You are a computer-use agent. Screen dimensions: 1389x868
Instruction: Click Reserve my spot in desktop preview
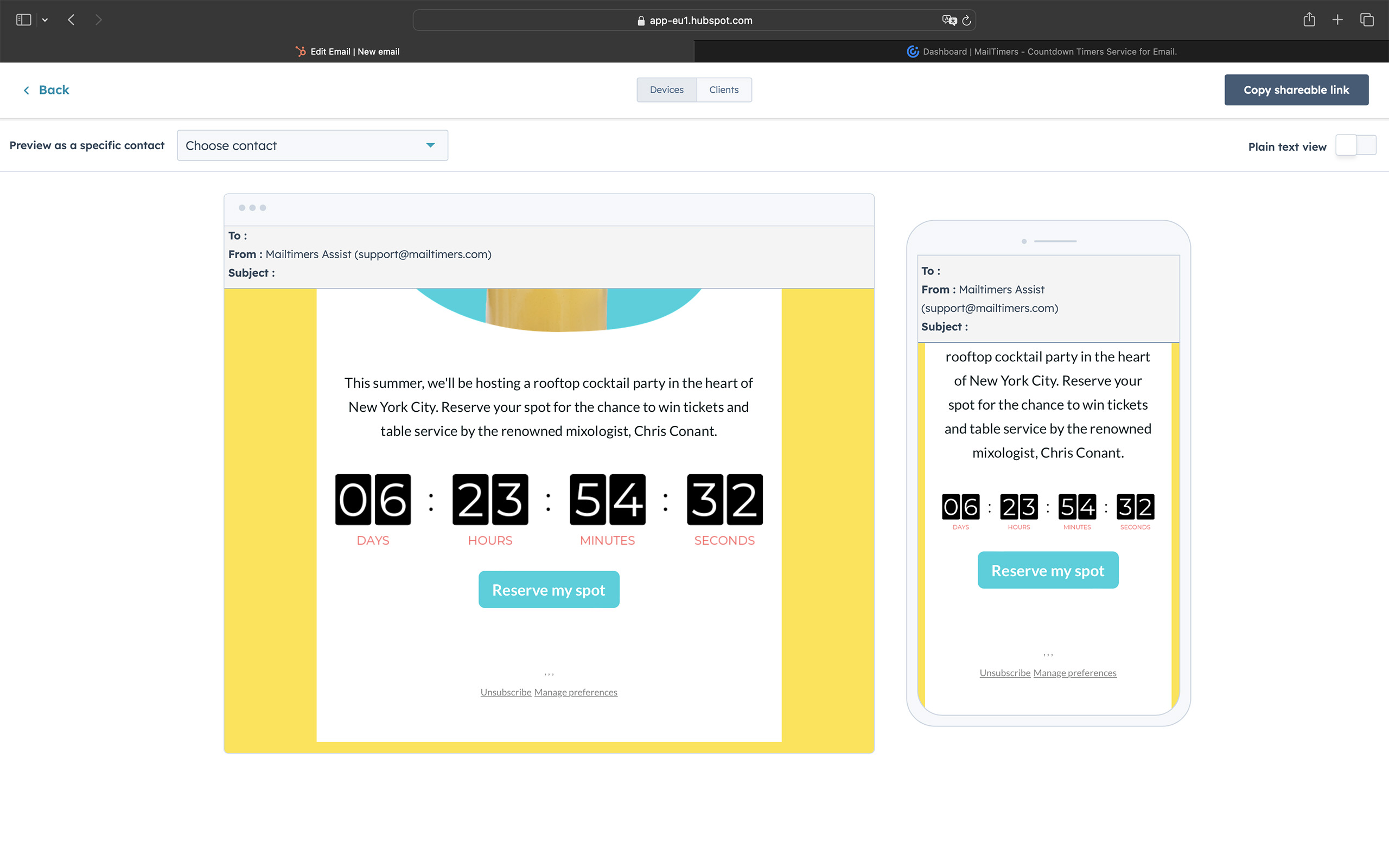click(549, 590)
